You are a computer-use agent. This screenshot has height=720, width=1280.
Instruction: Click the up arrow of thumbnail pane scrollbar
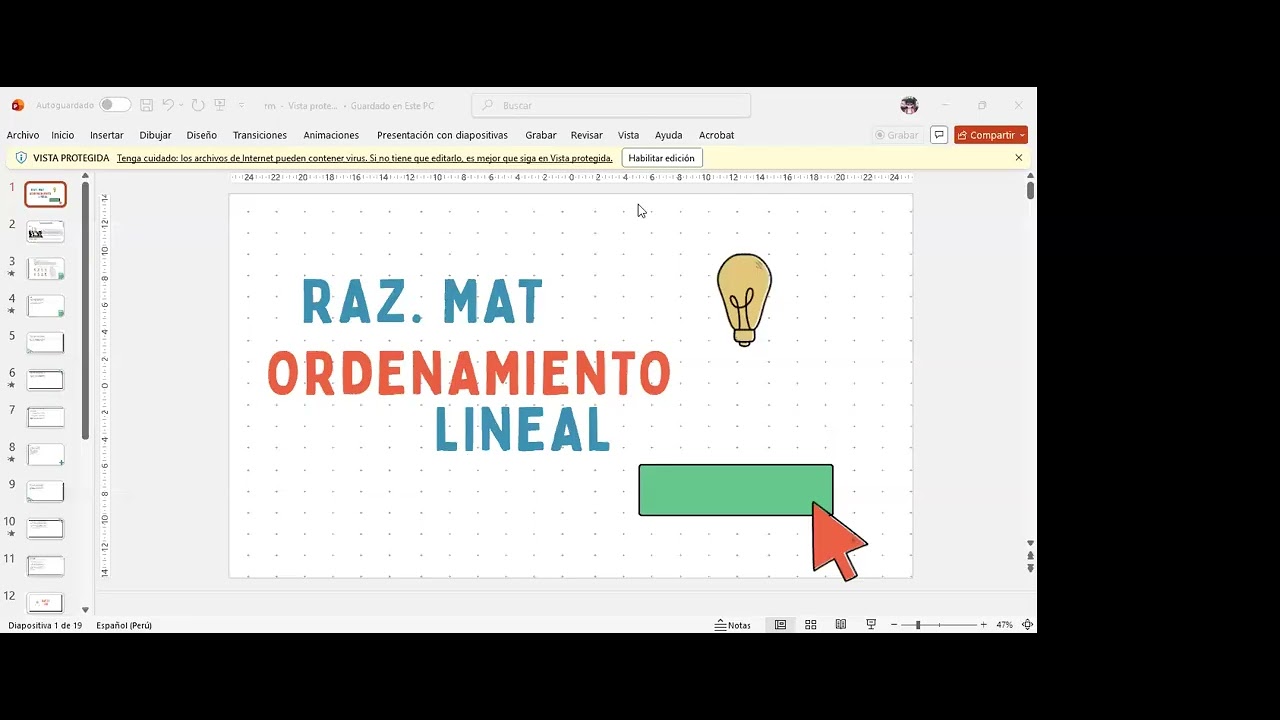85,177
